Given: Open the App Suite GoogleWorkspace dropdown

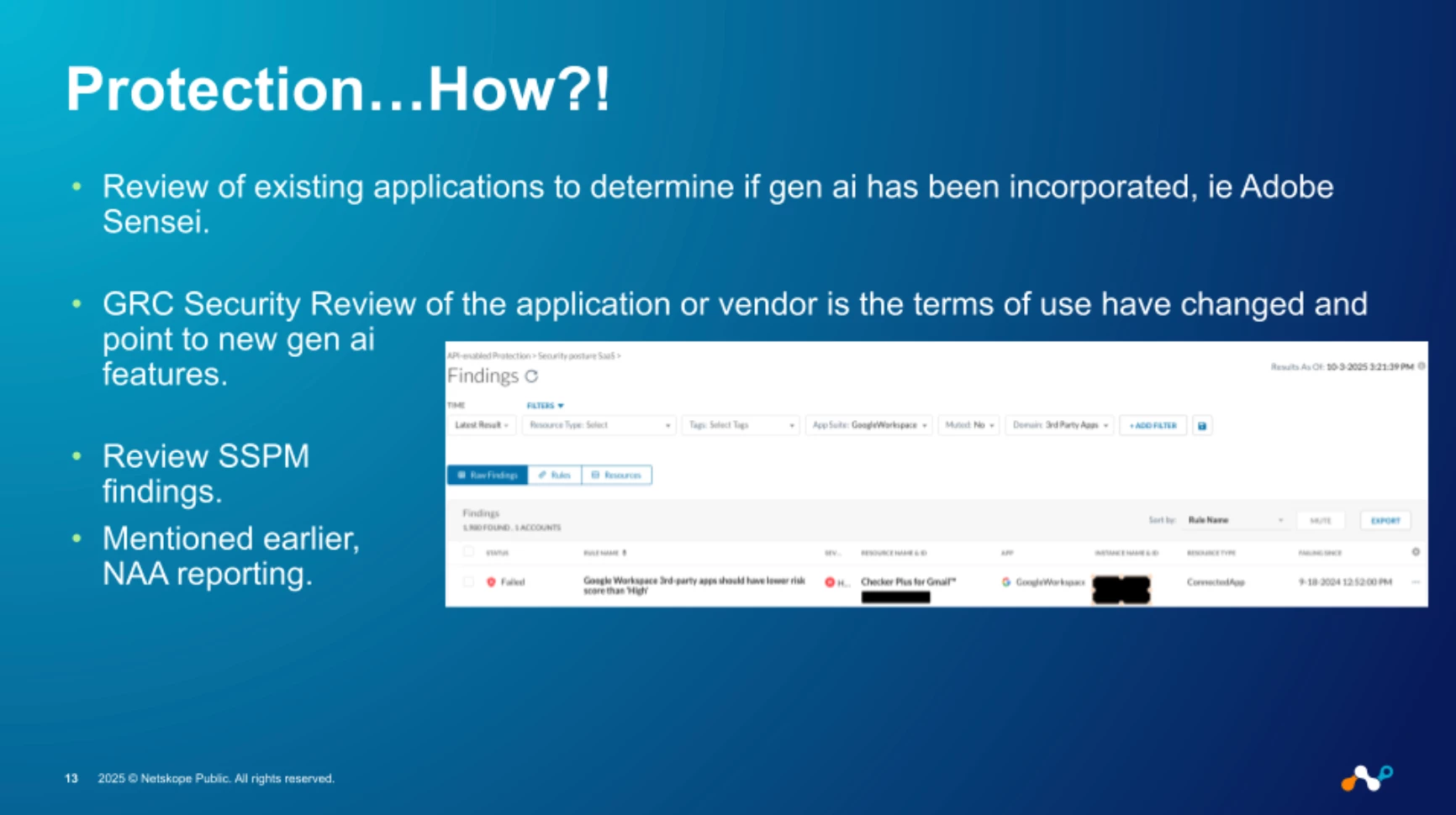Looking at the screenshot, I should 868,425.
